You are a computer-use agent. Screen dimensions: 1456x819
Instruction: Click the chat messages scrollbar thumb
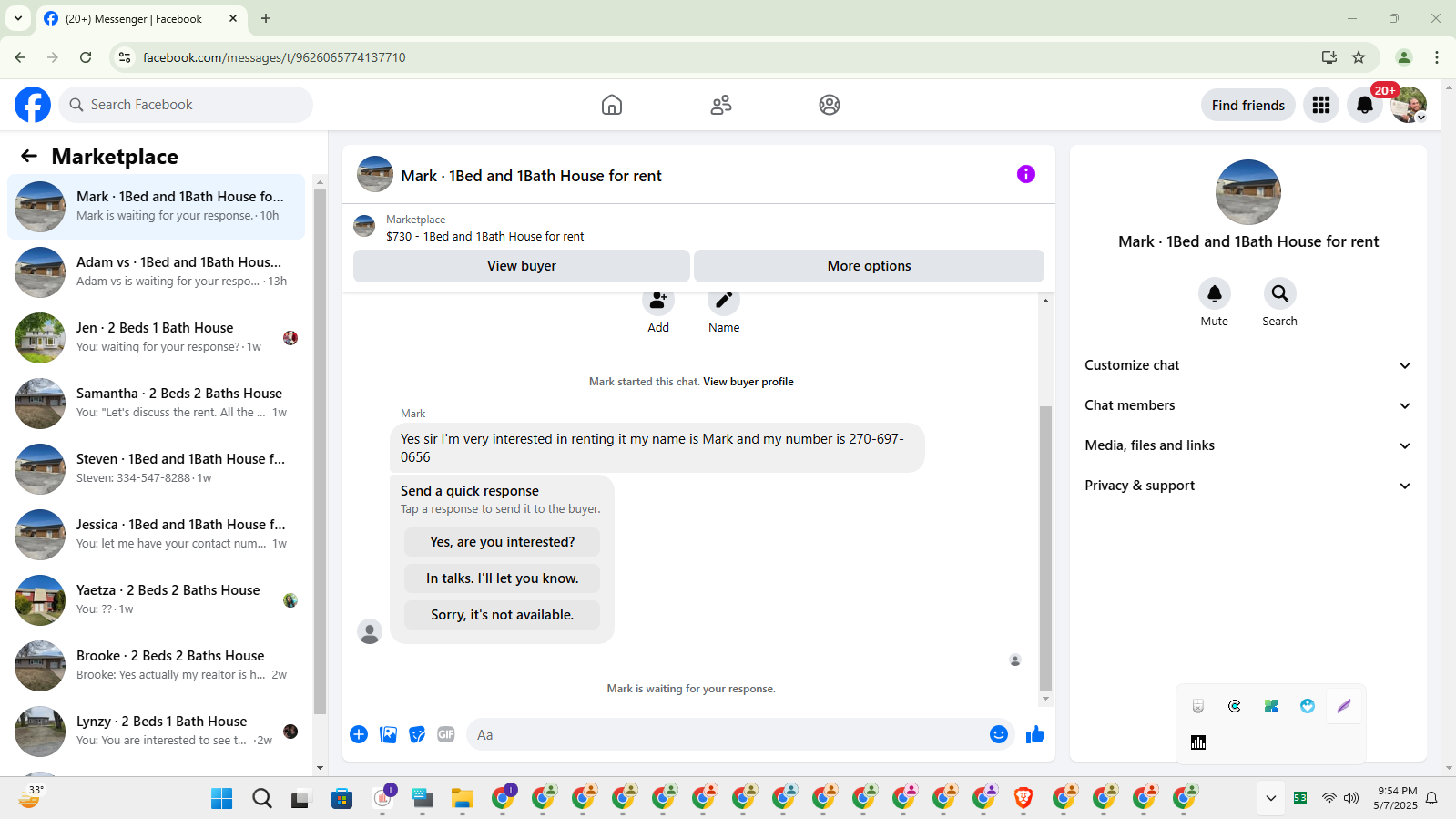(1045, 548)
